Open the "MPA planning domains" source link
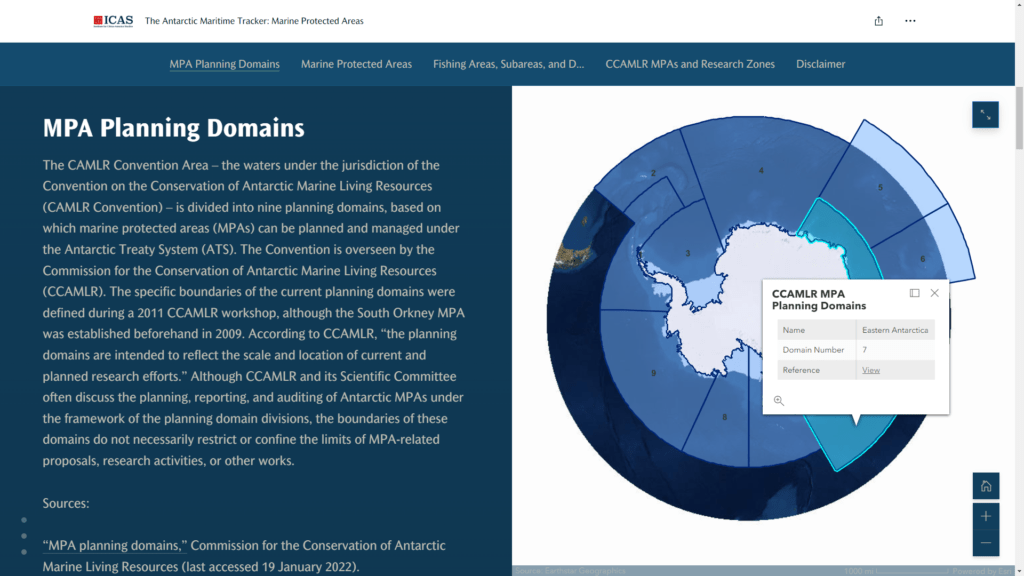The height and width of the screenshot is (576, 1024). click(114, 545)
